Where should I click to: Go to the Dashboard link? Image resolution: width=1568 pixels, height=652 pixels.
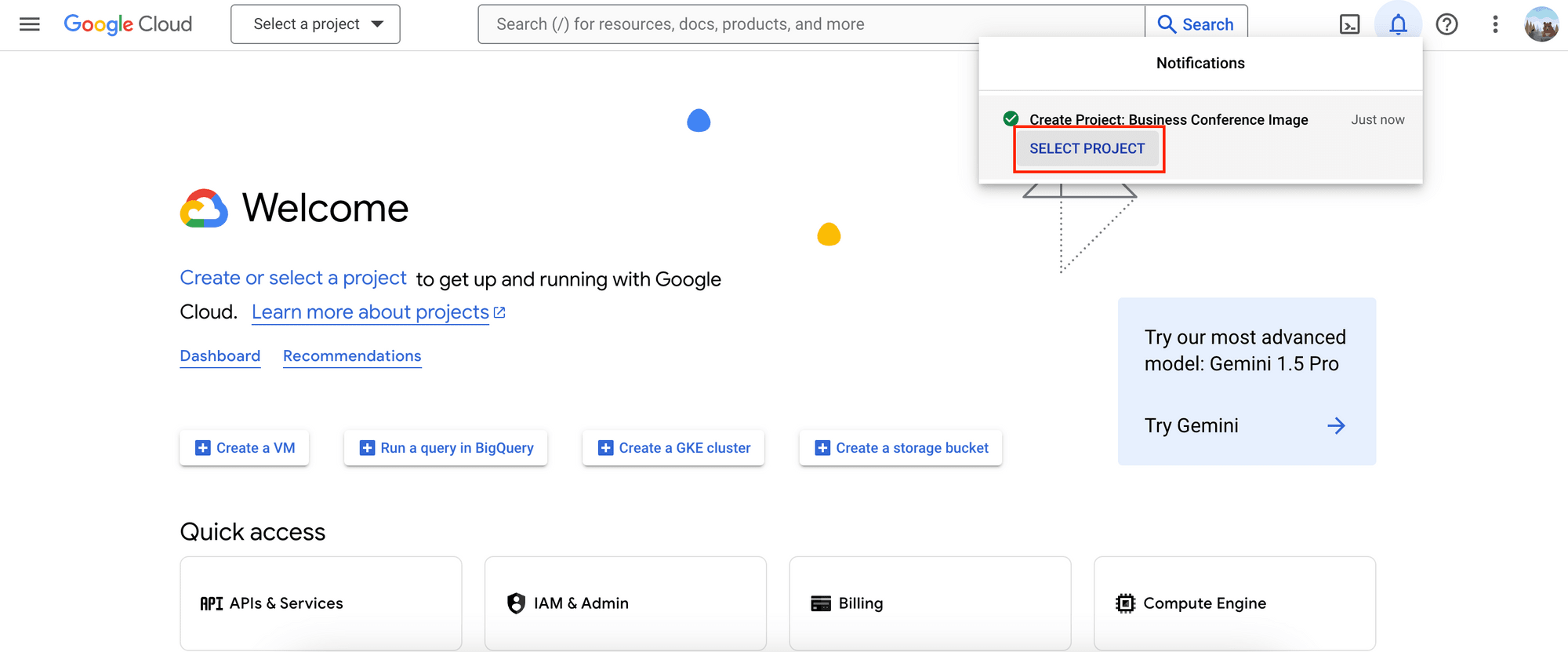(x=220, y=356)
